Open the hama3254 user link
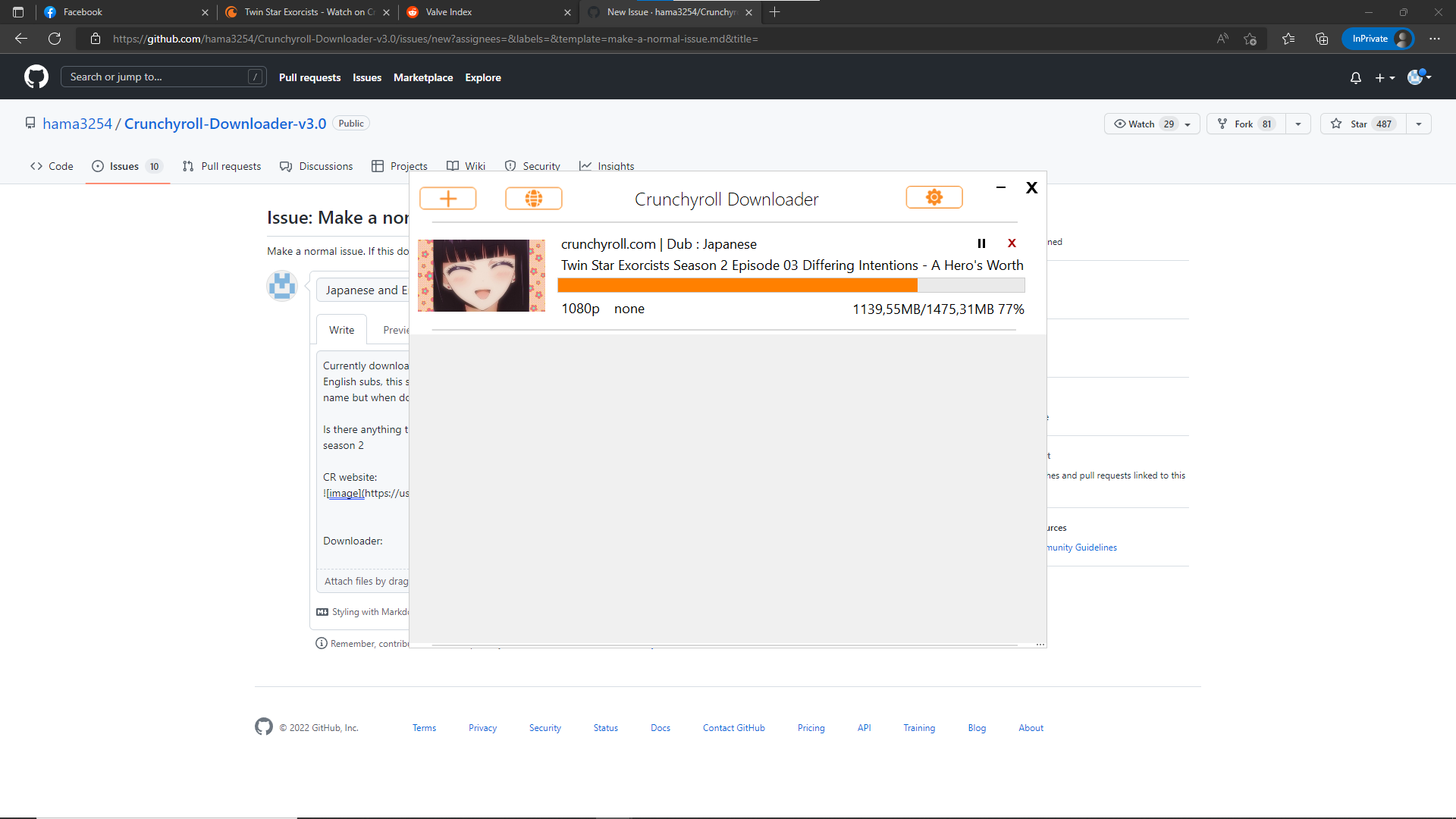 [77, 124]
